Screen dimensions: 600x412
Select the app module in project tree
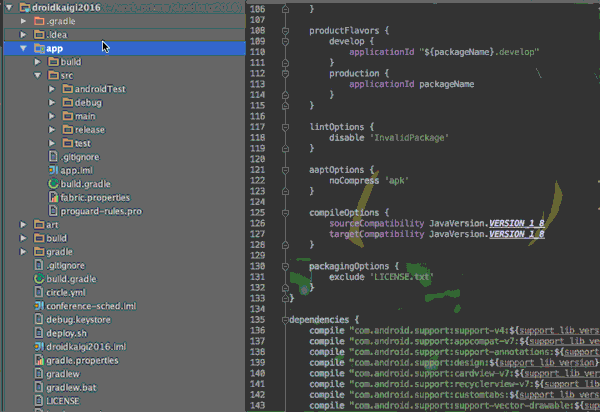click(x=125, y=48)
